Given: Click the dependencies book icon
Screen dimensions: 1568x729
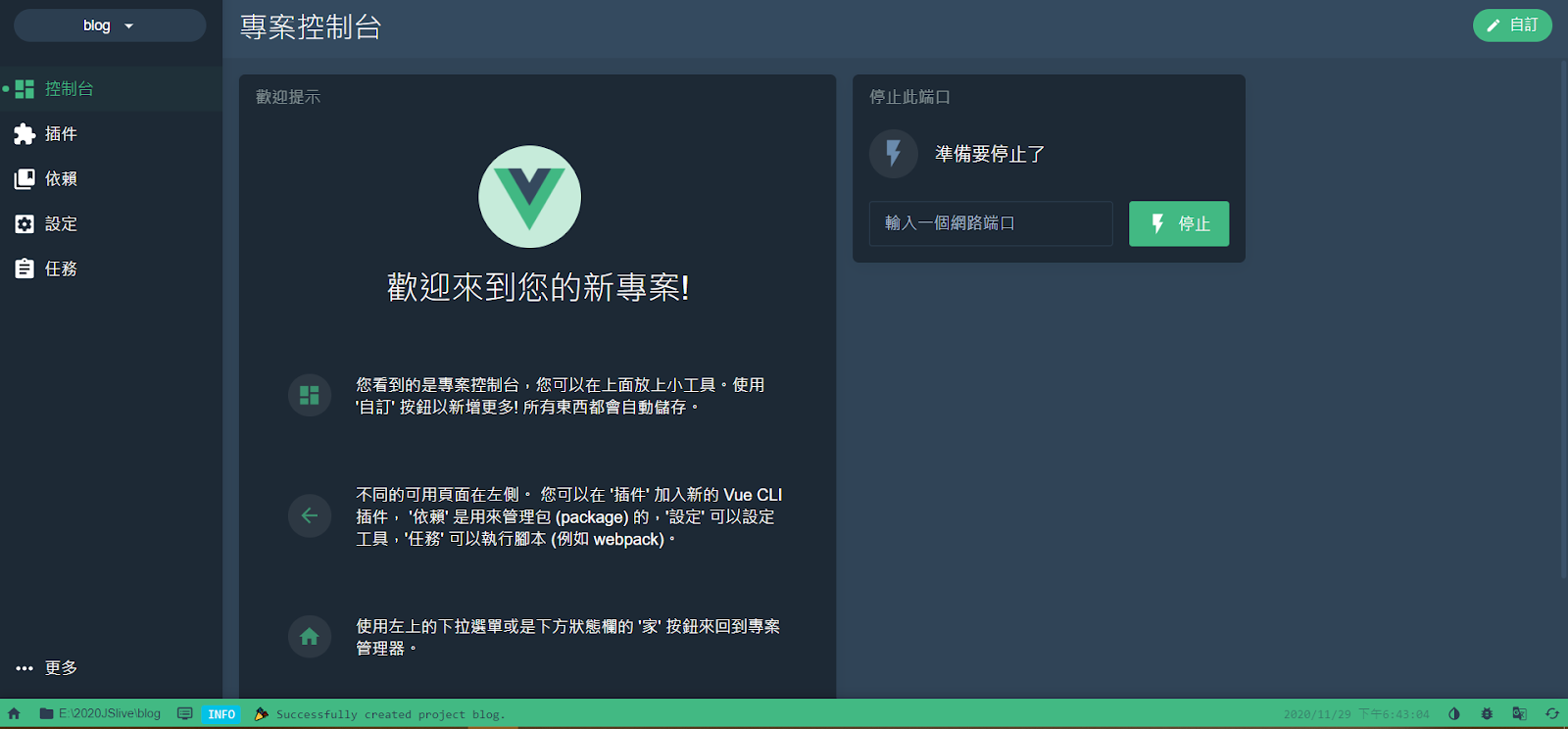Looking at the screenshot, I should [x=24, y=179].
